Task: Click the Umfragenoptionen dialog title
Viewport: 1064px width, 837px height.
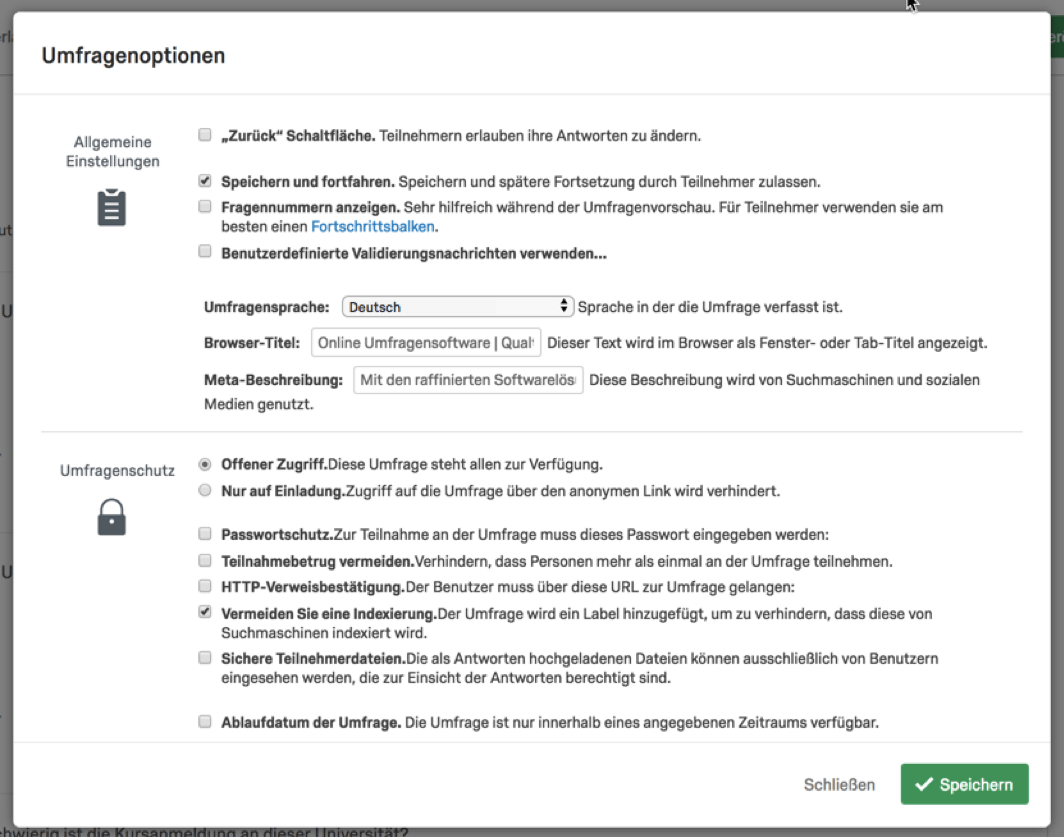Action: click(x=133, y=55)
